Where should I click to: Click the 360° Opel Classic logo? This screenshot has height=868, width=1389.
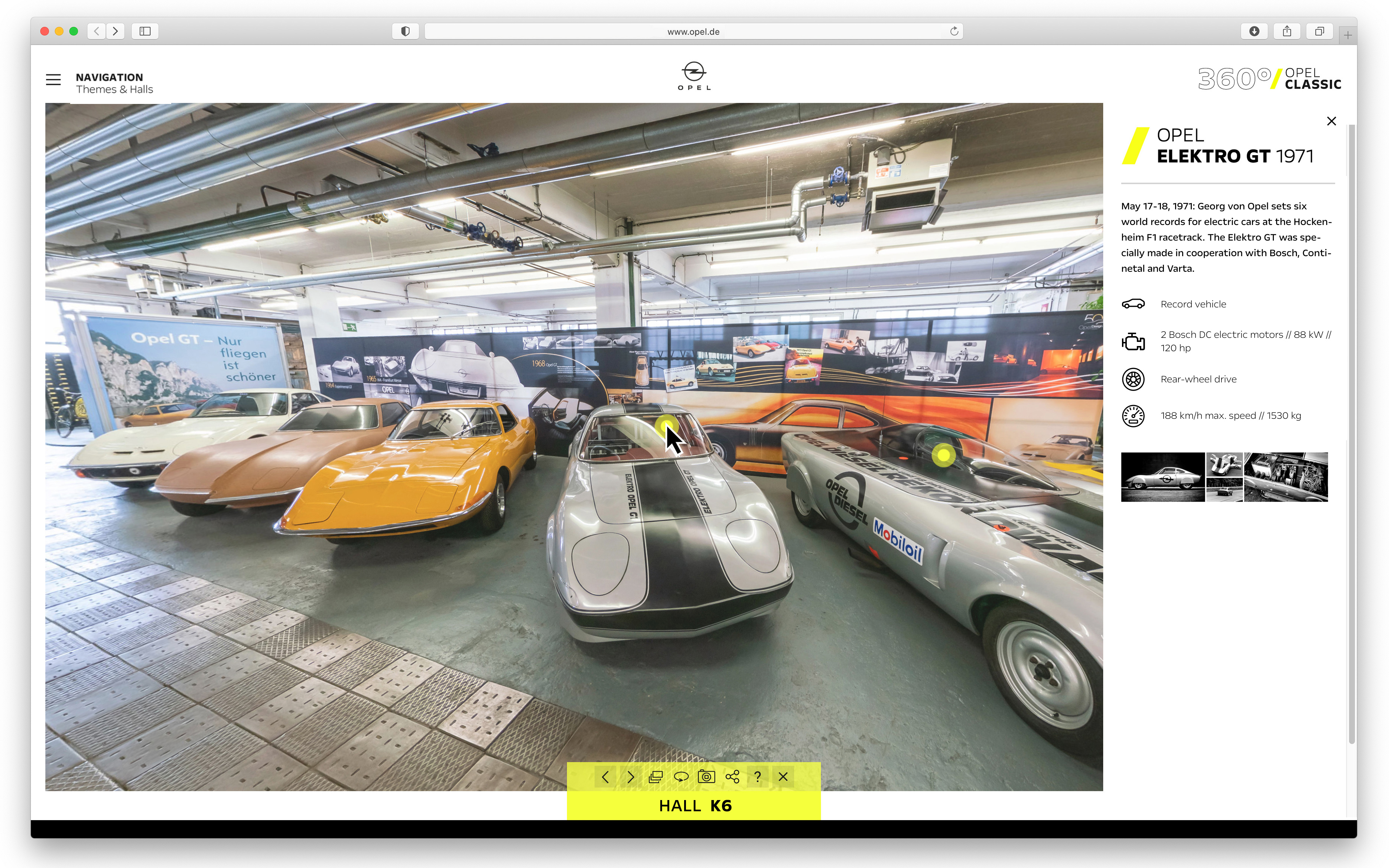click(1269, 79)
